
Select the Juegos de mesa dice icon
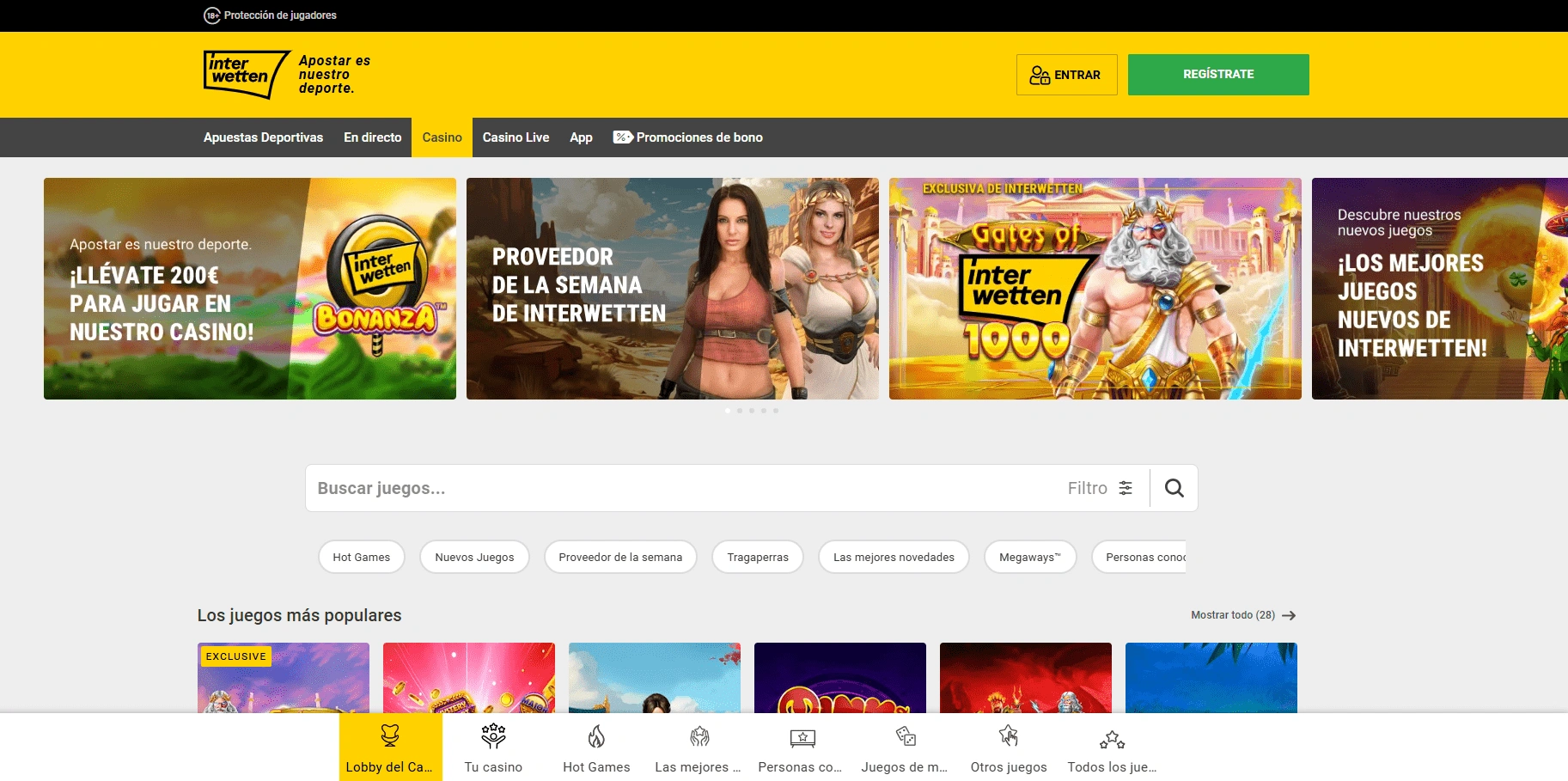904,736
